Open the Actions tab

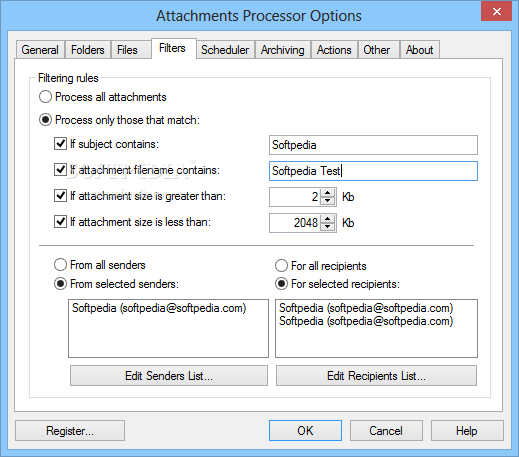(334, 50)
